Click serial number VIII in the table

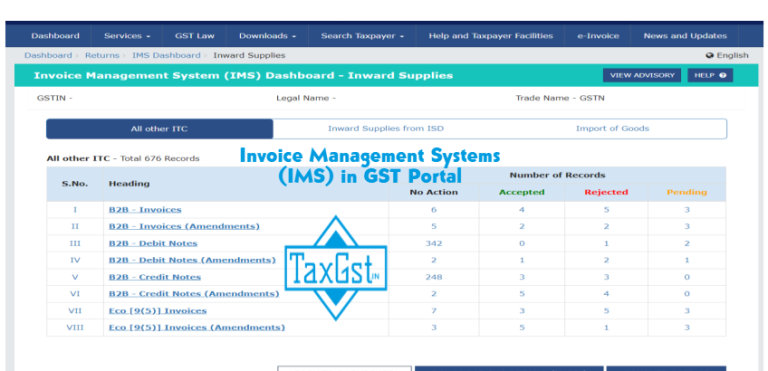click(75, 328)
